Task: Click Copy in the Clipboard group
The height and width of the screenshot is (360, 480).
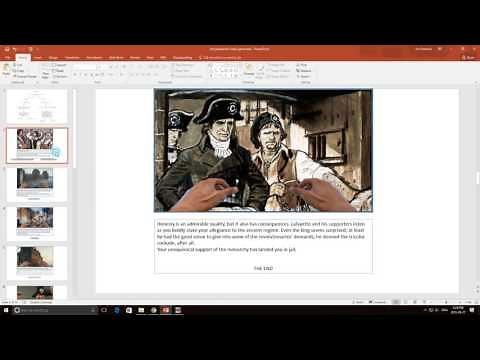Action: click(x=18, y=71)
